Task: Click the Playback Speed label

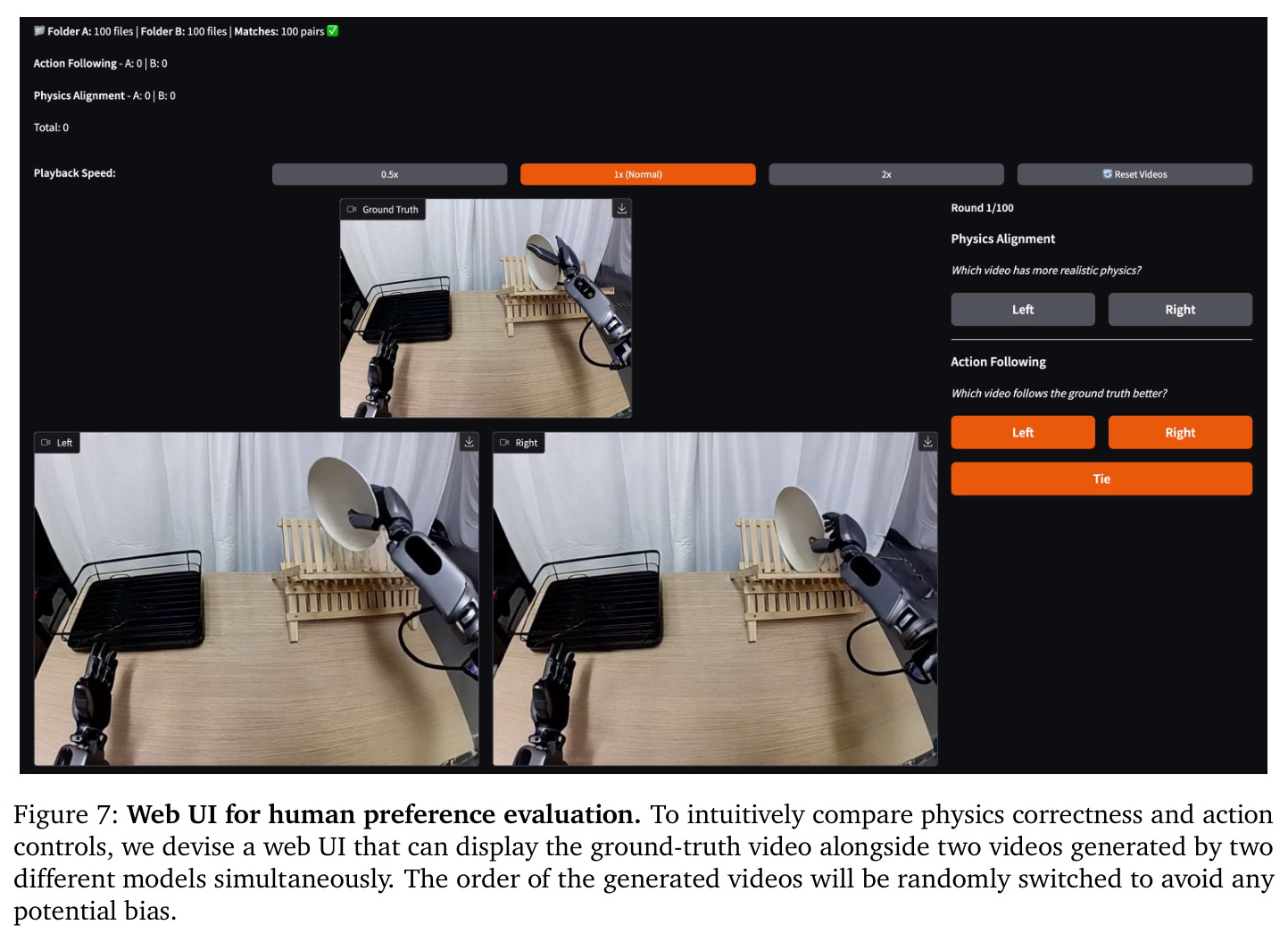Action: [75, 173]
